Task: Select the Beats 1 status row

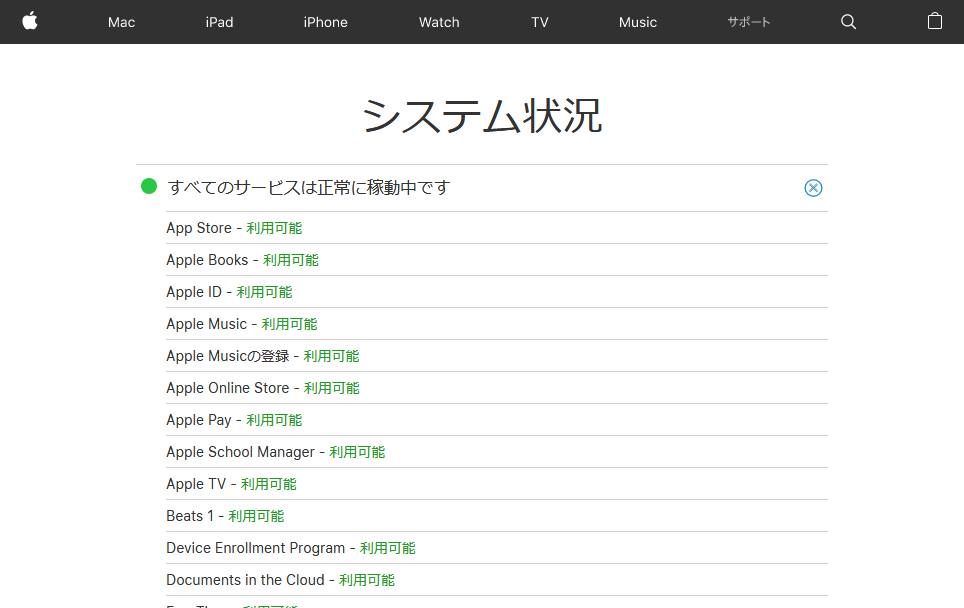Action: [x=497, y=516]
